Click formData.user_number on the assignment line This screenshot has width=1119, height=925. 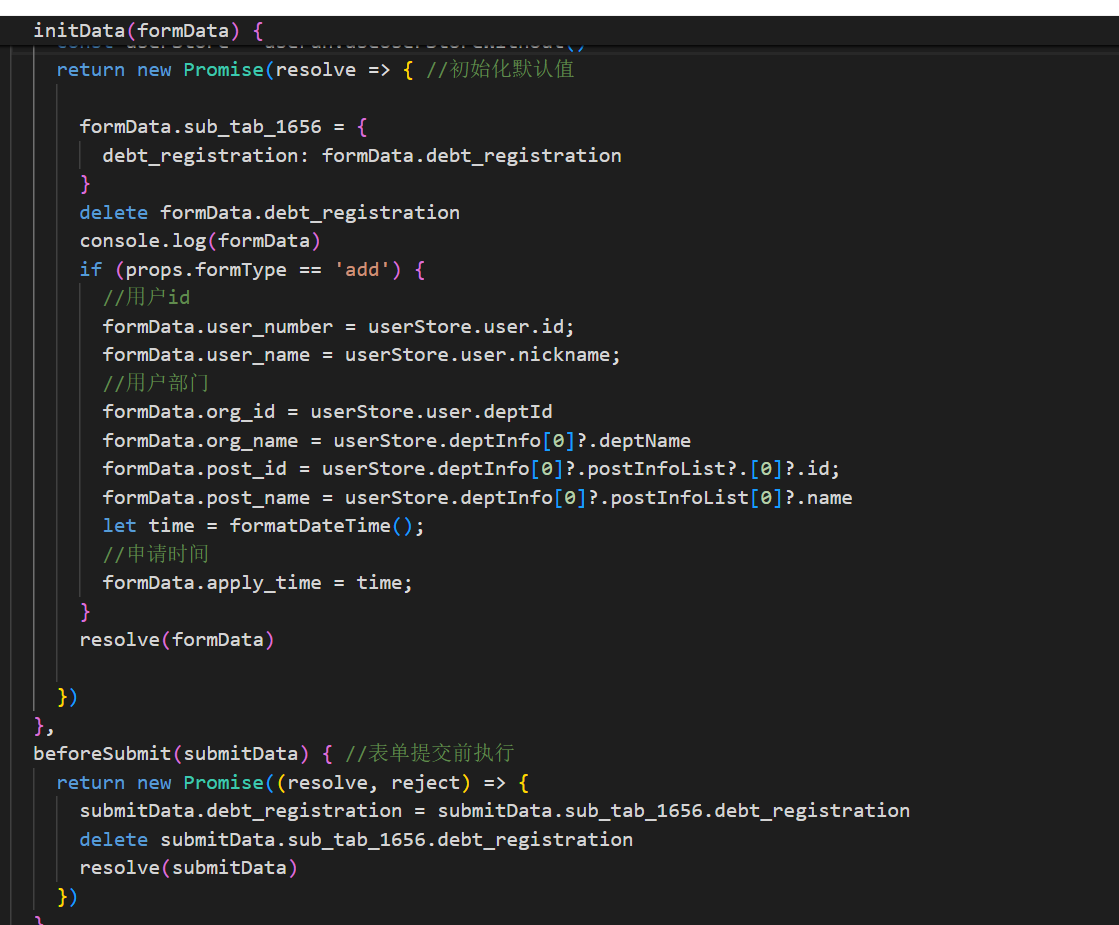[217, 327]
